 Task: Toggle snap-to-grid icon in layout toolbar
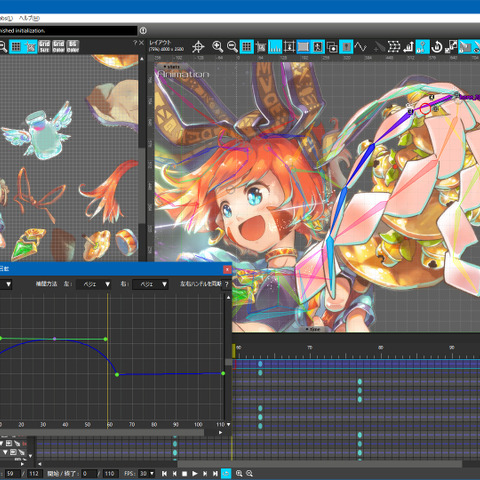pyautogui.click(x=261, y=47)
